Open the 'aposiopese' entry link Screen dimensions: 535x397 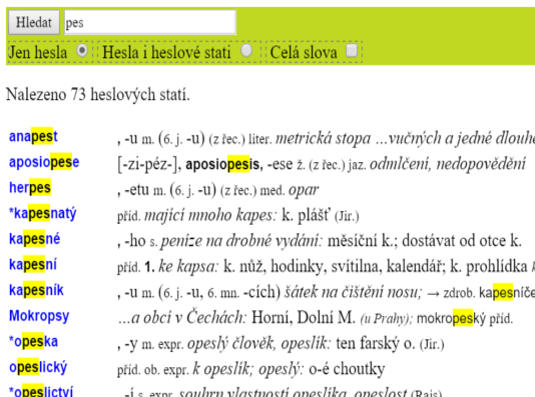coord(44,162)
